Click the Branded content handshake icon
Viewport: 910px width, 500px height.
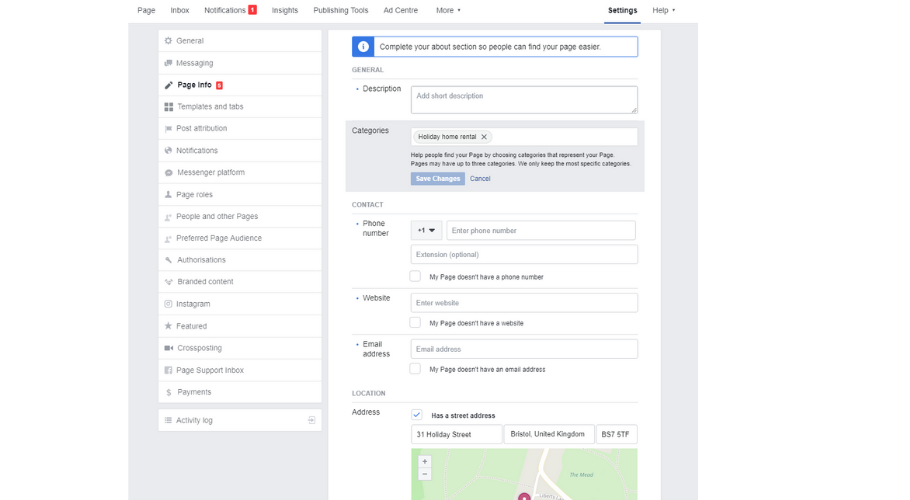point(168,281)
